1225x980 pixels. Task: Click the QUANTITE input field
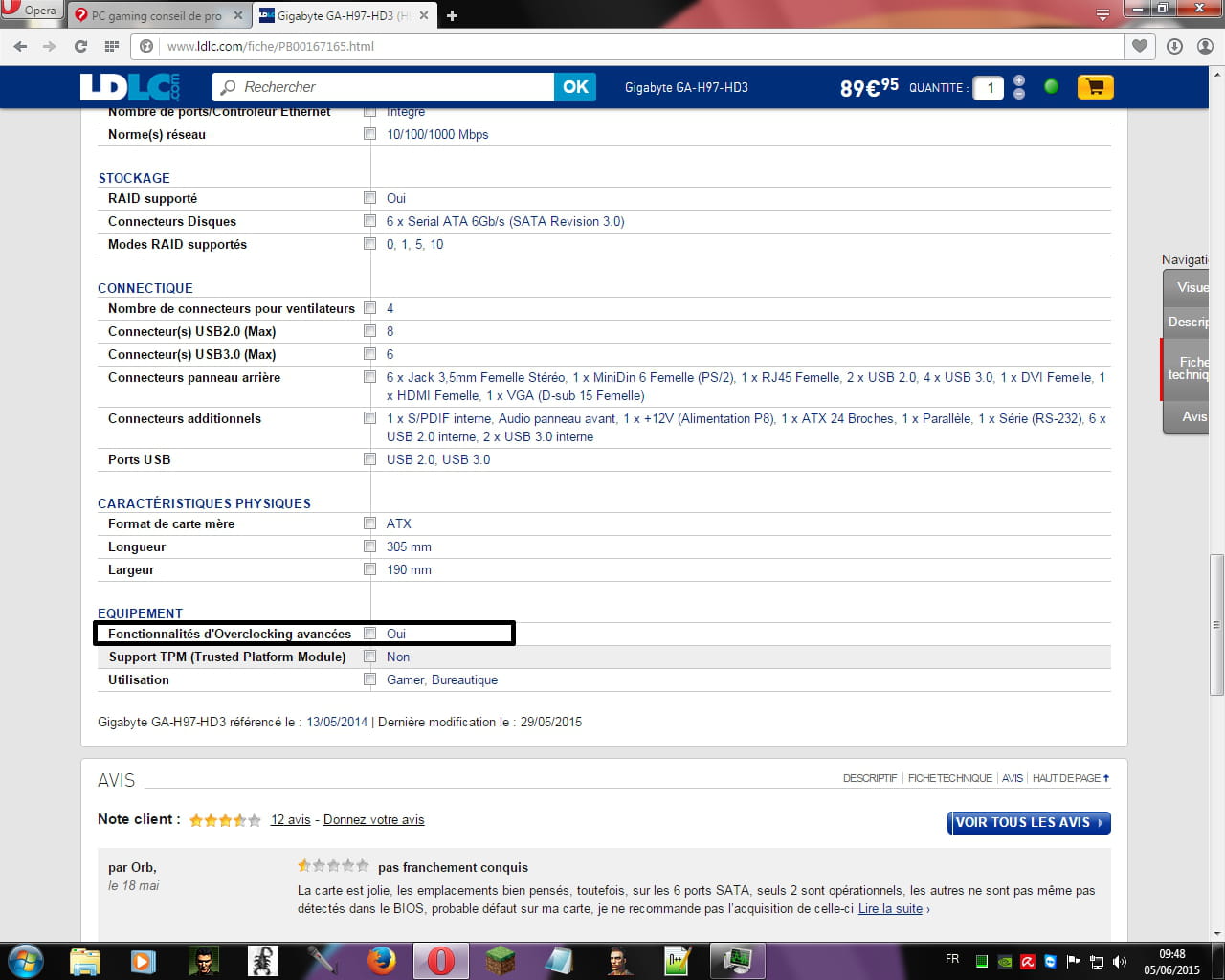(989, 87)
